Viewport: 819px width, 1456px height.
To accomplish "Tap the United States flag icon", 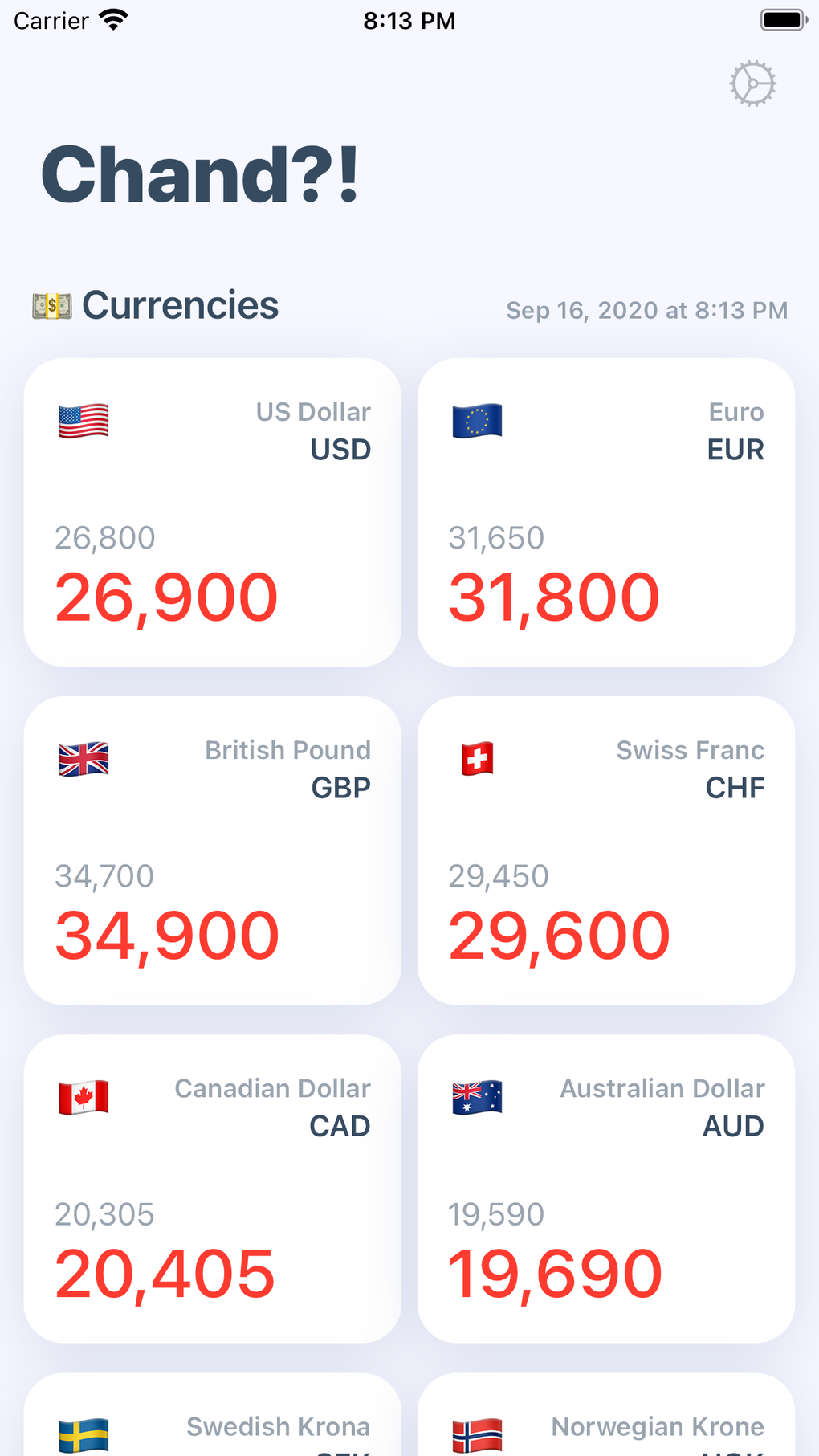I will pyautogui.click(x=84, y=421).
